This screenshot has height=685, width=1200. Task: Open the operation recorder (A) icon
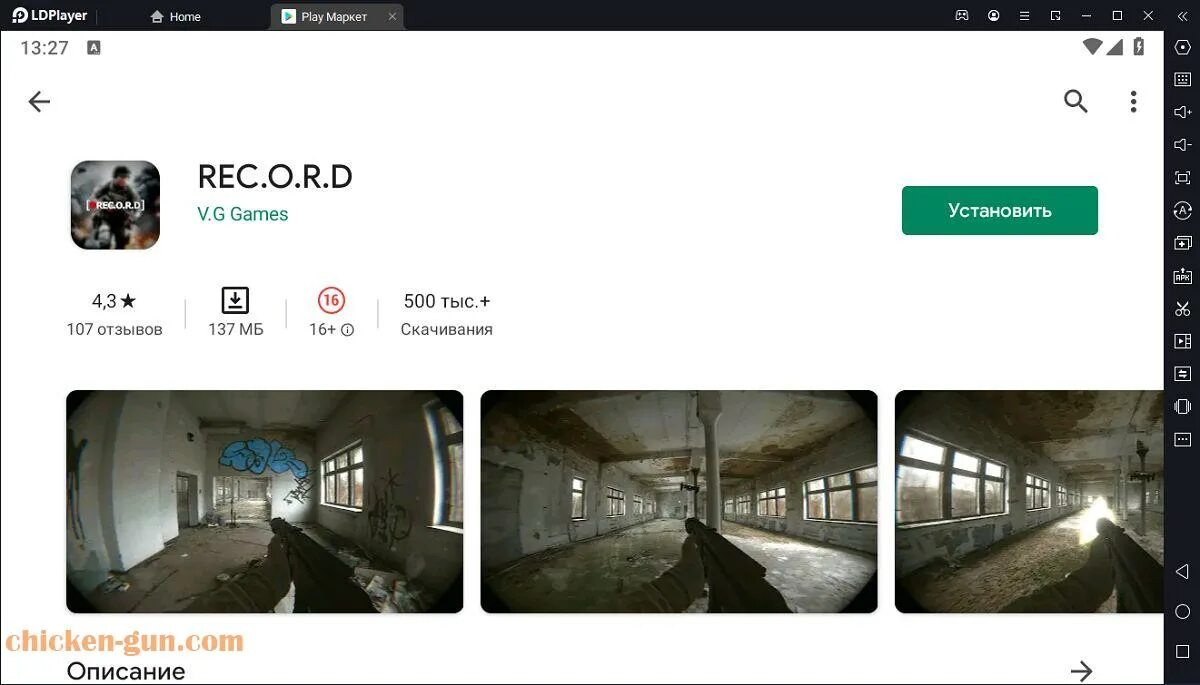coord(1182,210)
